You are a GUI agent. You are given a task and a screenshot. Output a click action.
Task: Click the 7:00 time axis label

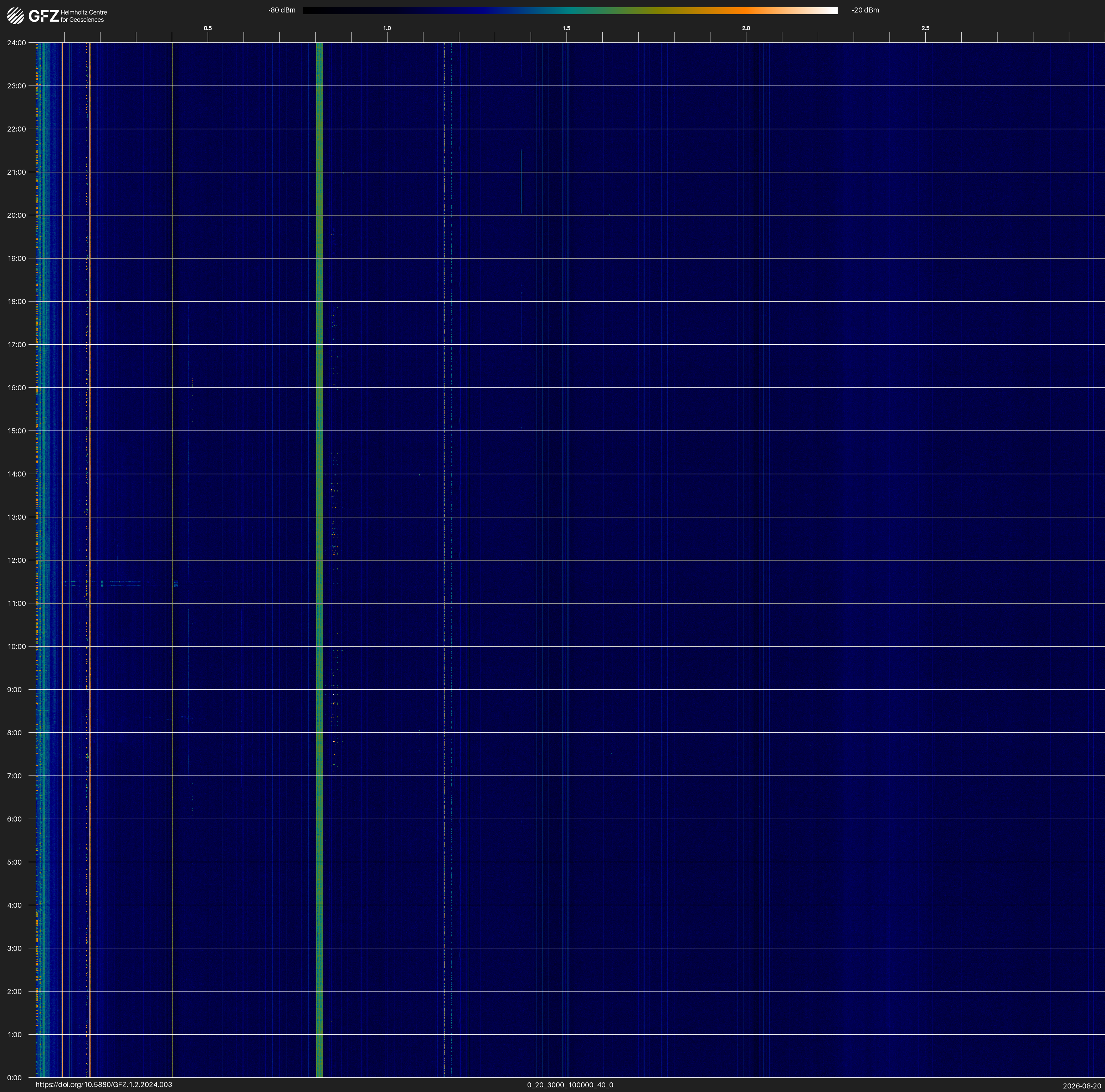click(14, 776)
